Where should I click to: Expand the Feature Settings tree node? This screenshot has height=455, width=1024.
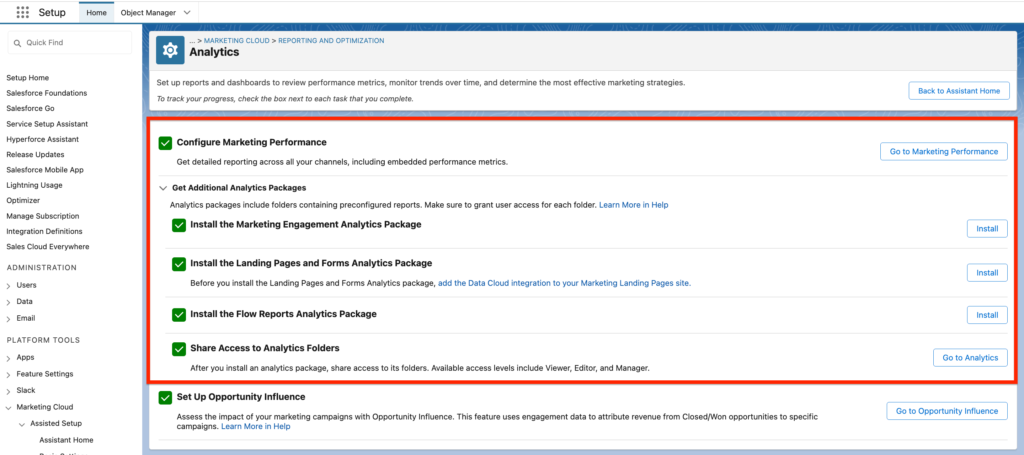click(x=9, y=373)
